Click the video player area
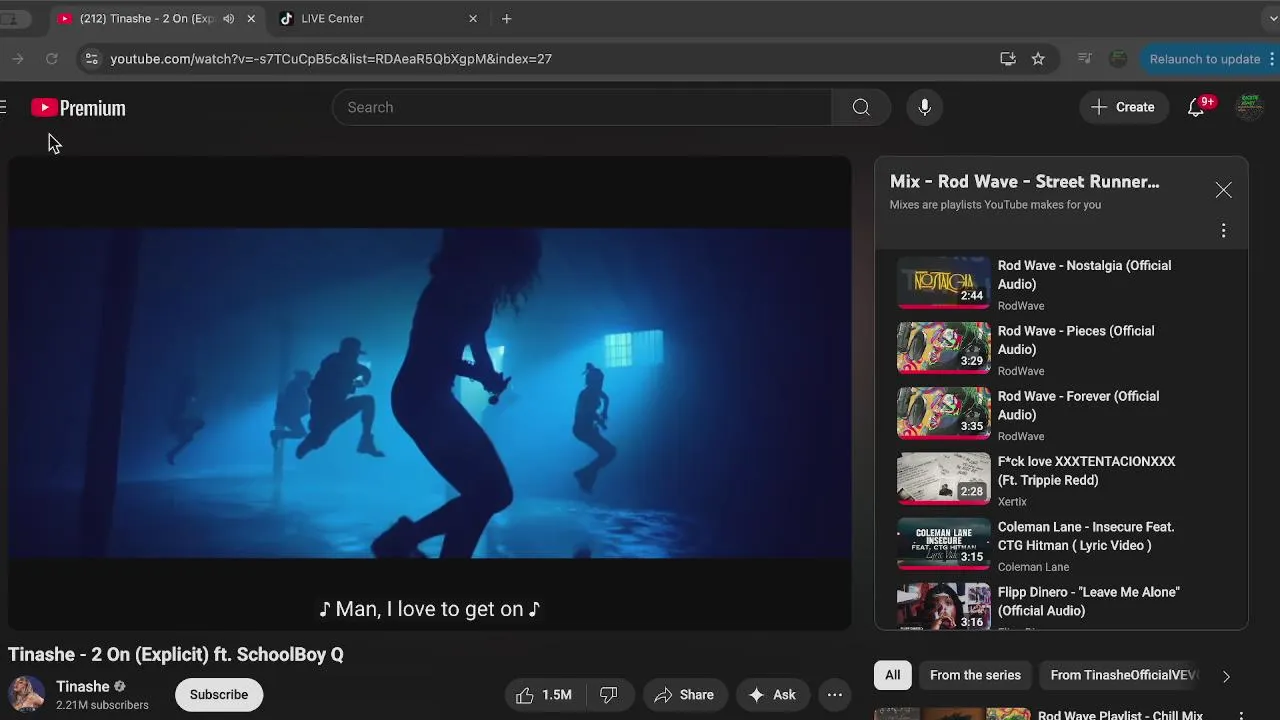The image size is (1280, 720). pyautogui.click(x=430, y=392)
